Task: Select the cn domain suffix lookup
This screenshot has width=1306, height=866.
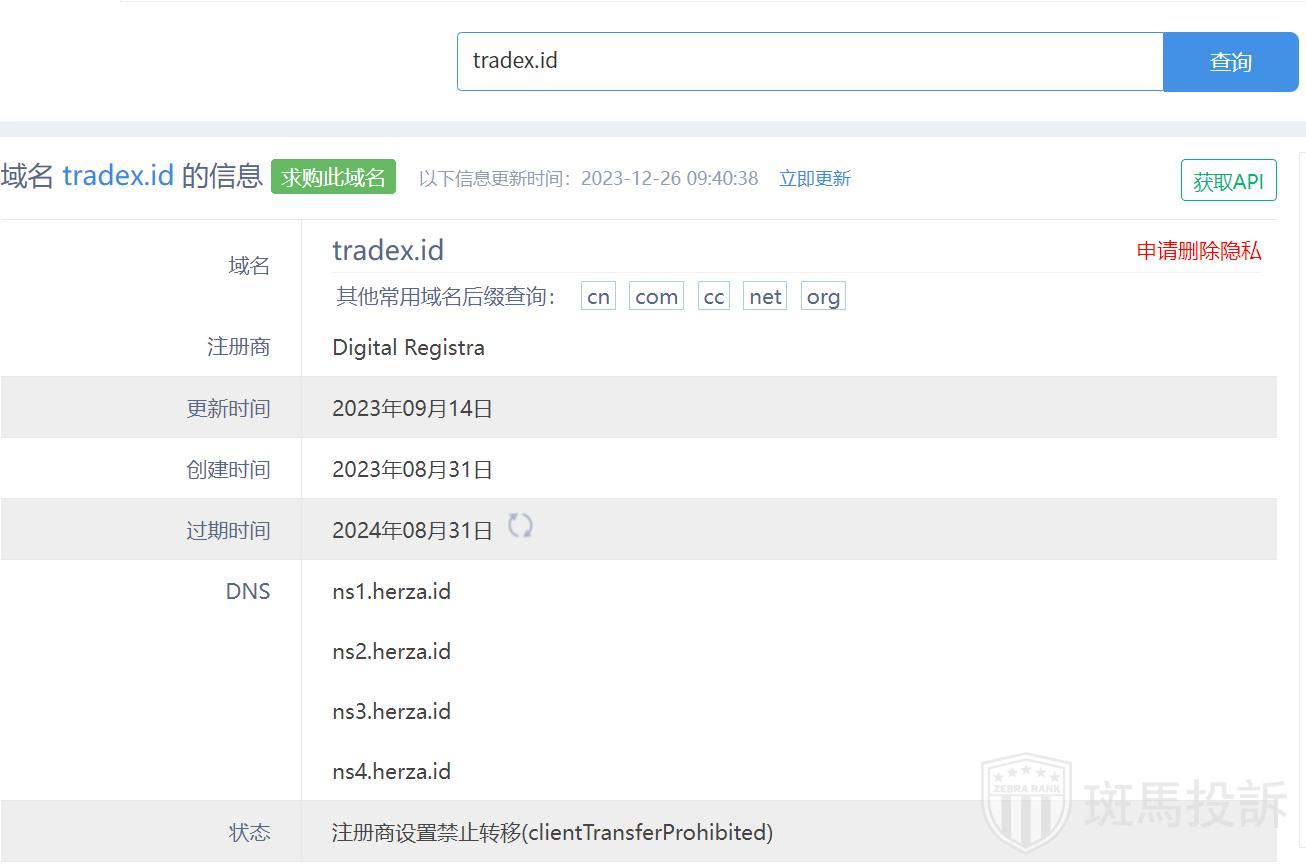Action: point(598,297)
